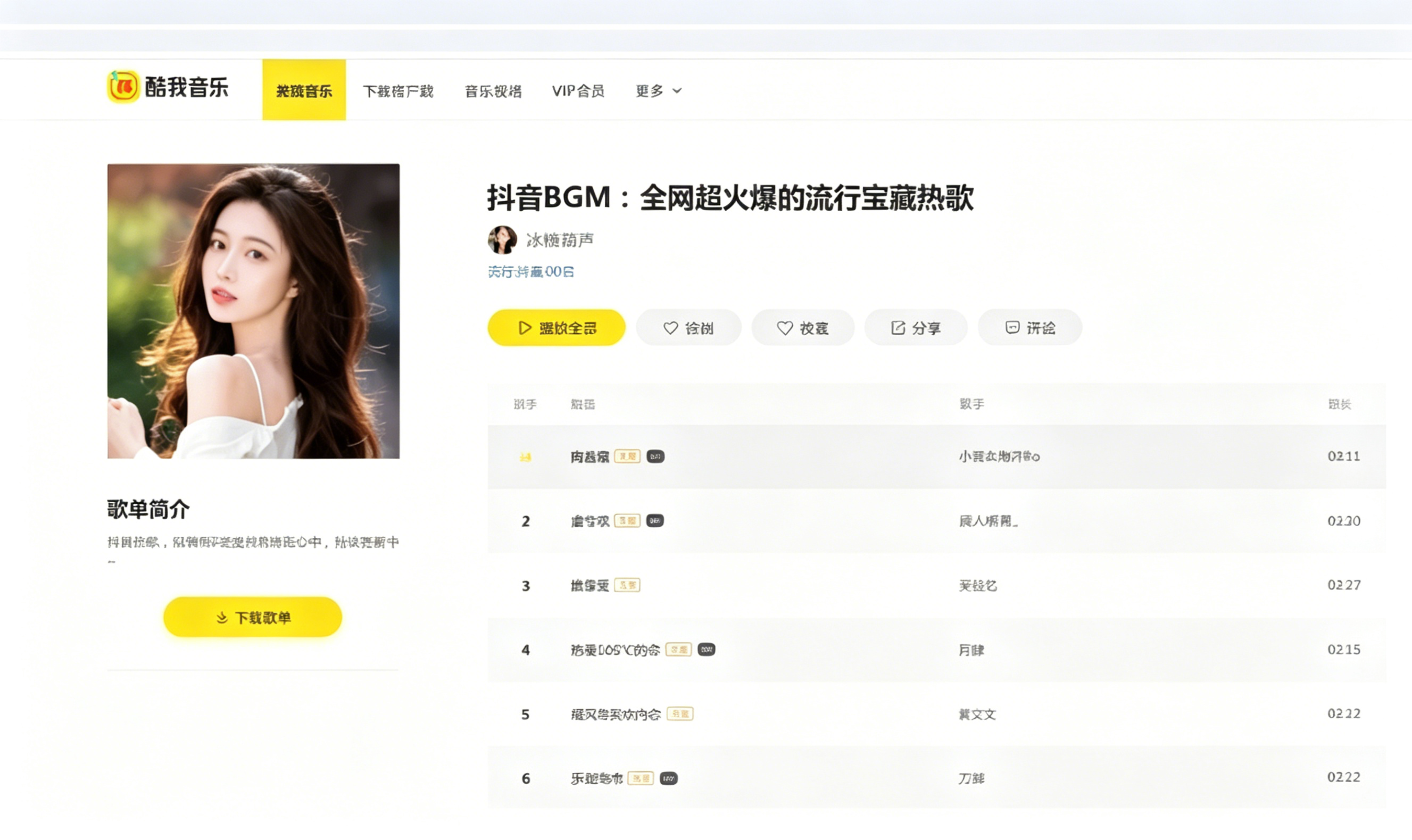Open the MV icon in row 4
1412x840 pixels.
(707, 649)
